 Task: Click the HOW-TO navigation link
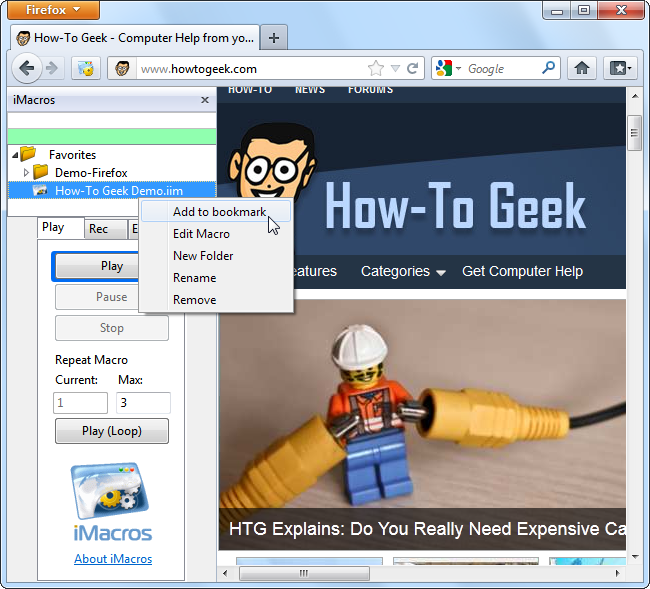click(250, 90)
